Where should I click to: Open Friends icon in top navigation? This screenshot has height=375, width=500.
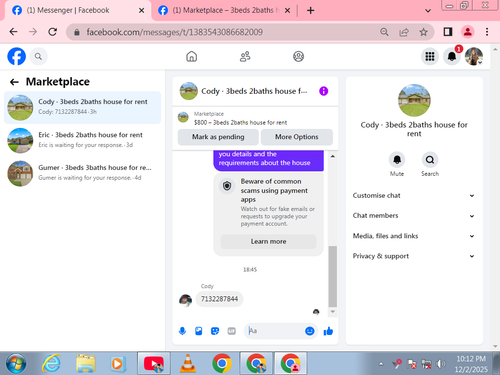pos(245,56)
